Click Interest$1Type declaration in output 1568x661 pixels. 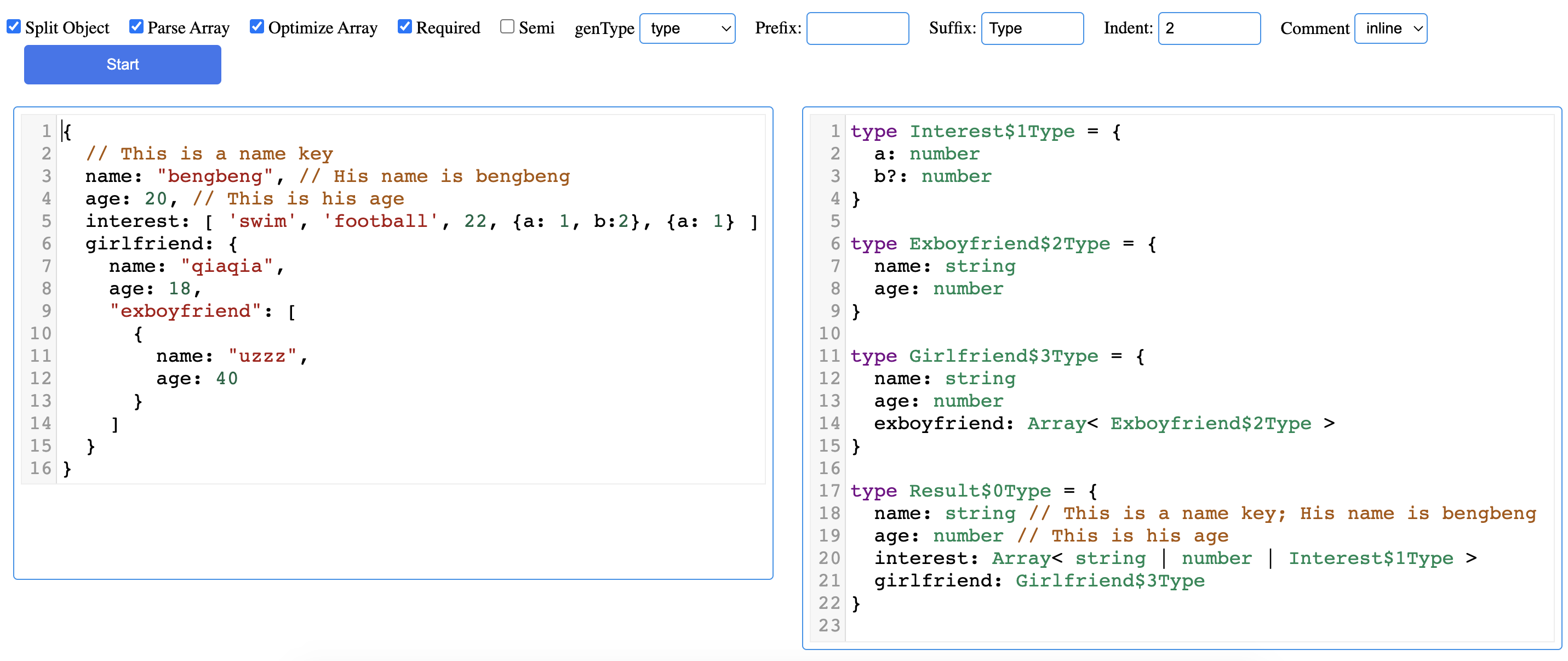click(992, 132)
